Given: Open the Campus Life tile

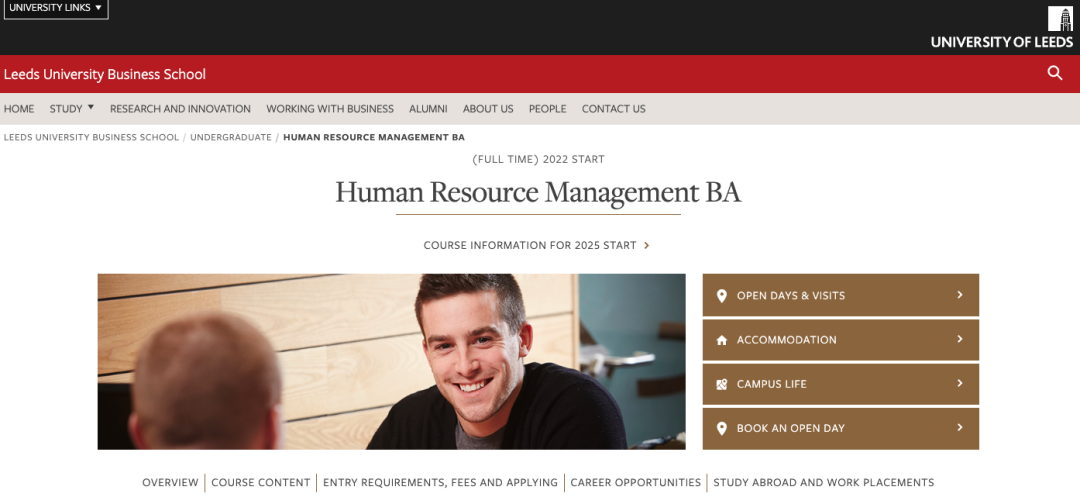Looking at the screenshot, I should coord(840,383).
